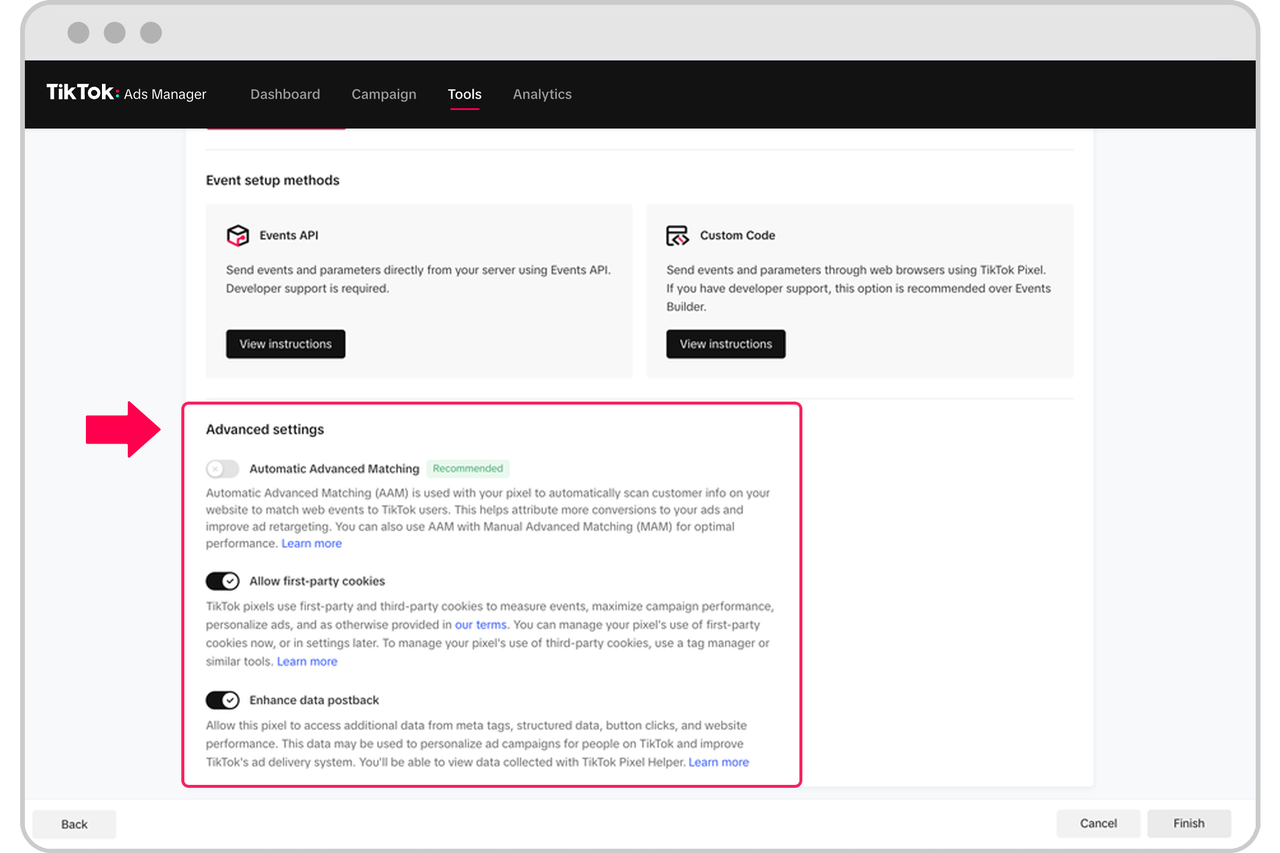This screenshot has height=853, width=1280.
Task: Open the Dashboard menu item
Action: click(285, 94)
